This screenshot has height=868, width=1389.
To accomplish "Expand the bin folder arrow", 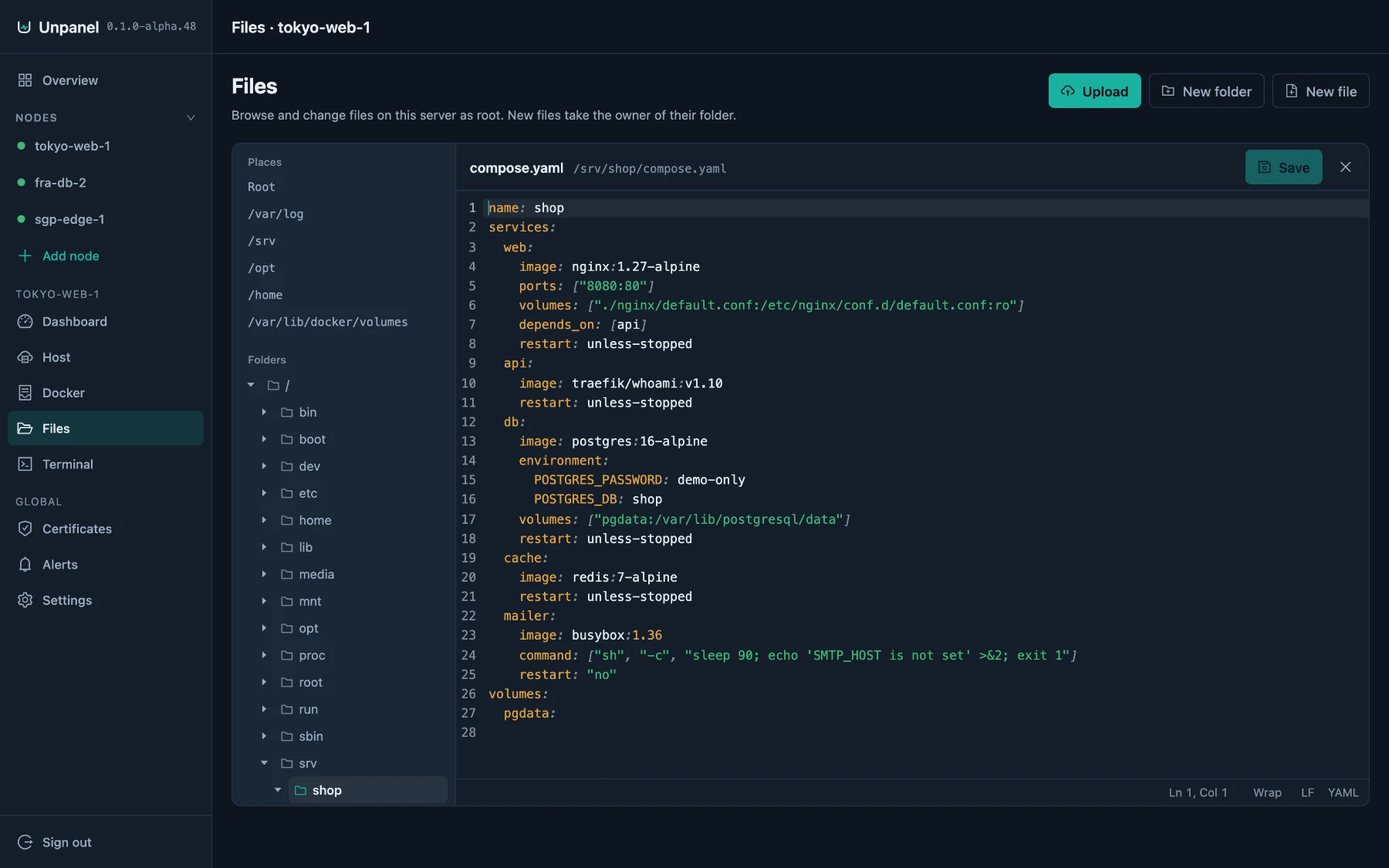I will click(264, 412).
